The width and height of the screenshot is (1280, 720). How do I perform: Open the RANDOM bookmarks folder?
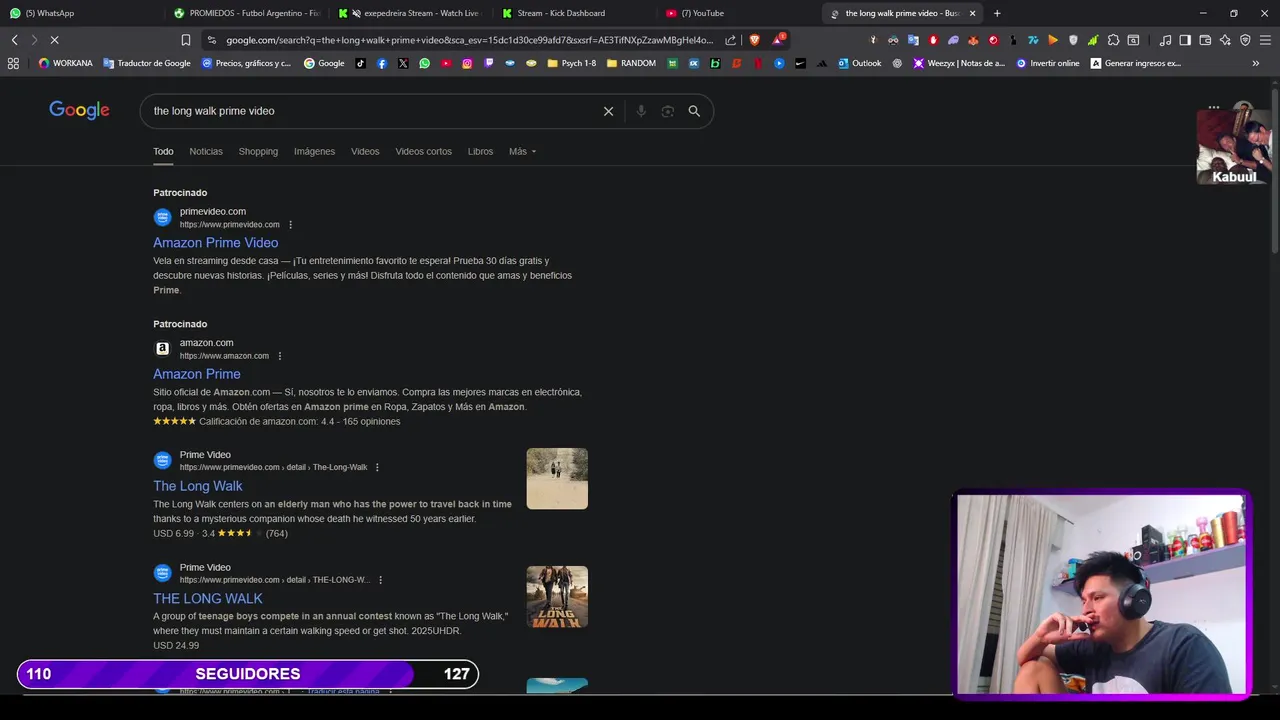631,63
